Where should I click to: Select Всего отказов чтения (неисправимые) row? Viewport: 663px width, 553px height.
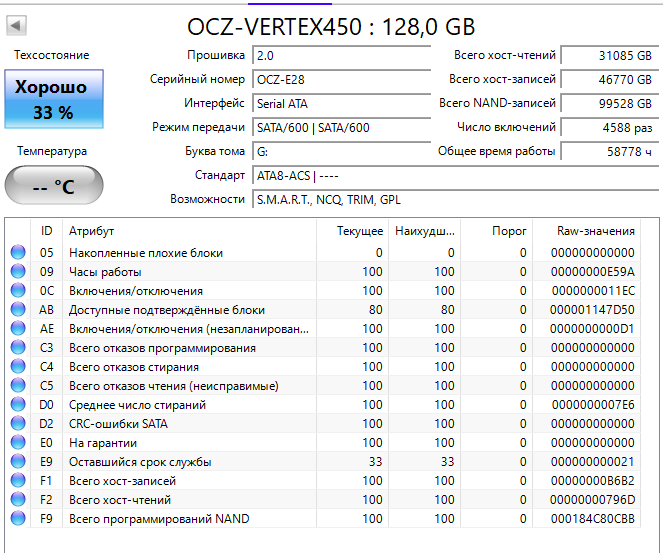click(x=323, y=386)
